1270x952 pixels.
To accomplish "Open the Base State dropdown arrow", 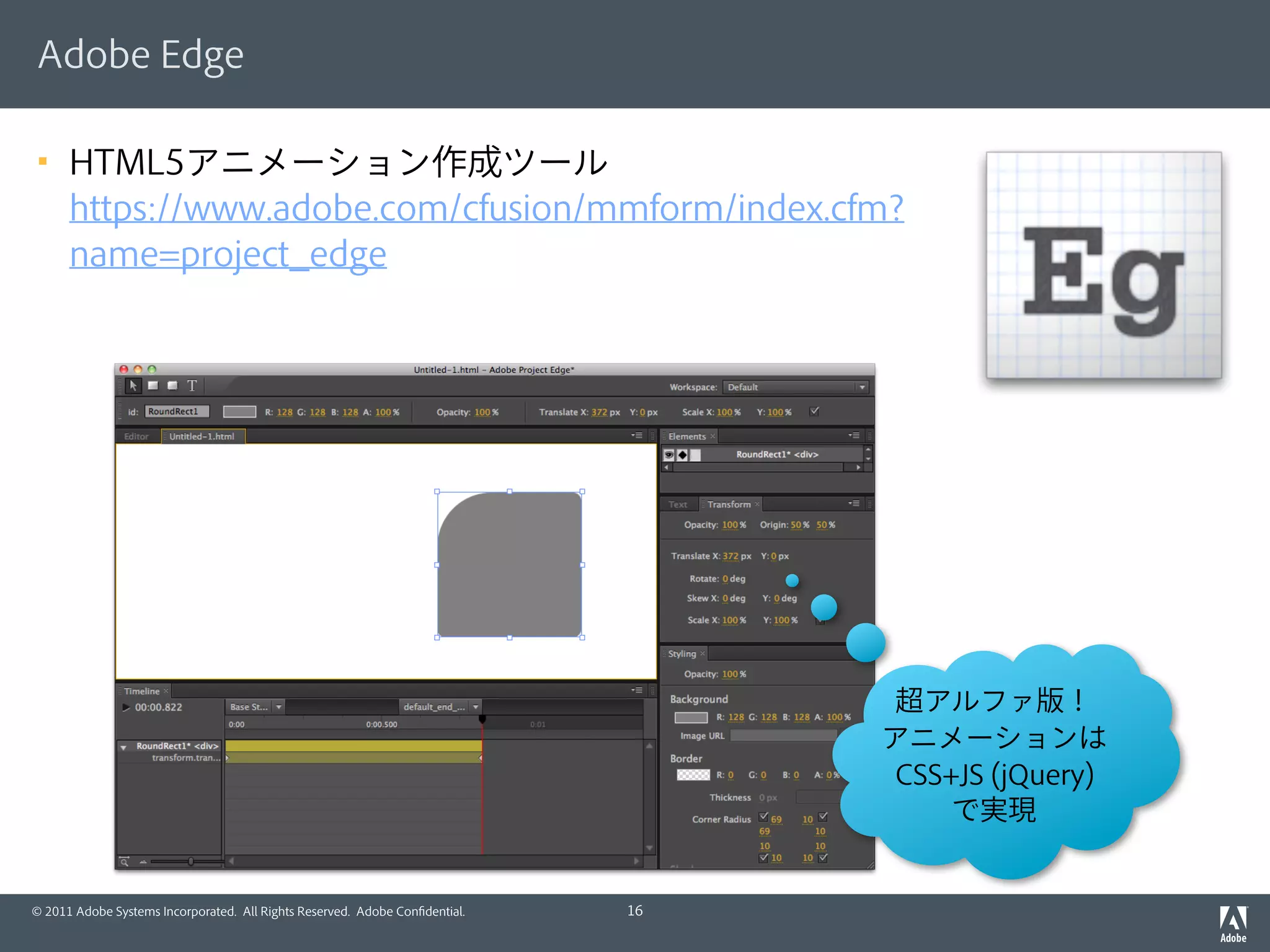I will coord(279,707).
